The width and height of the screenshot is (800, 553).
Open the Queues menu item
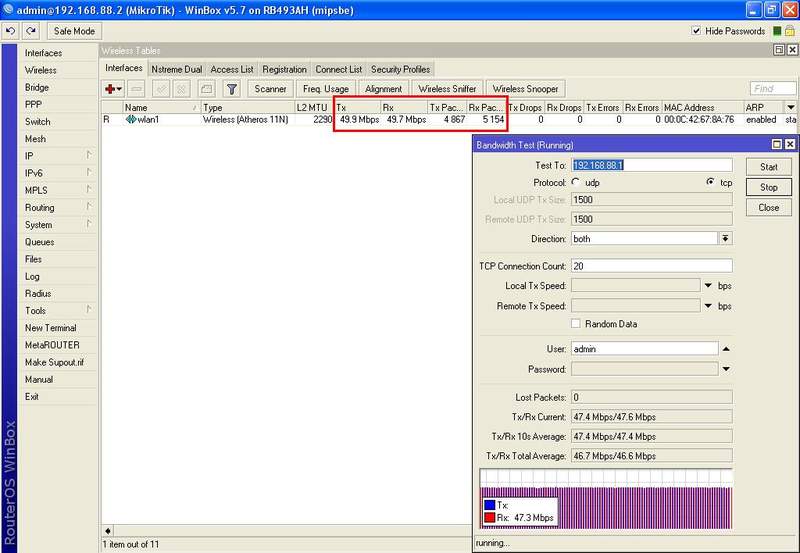point(58,242)
